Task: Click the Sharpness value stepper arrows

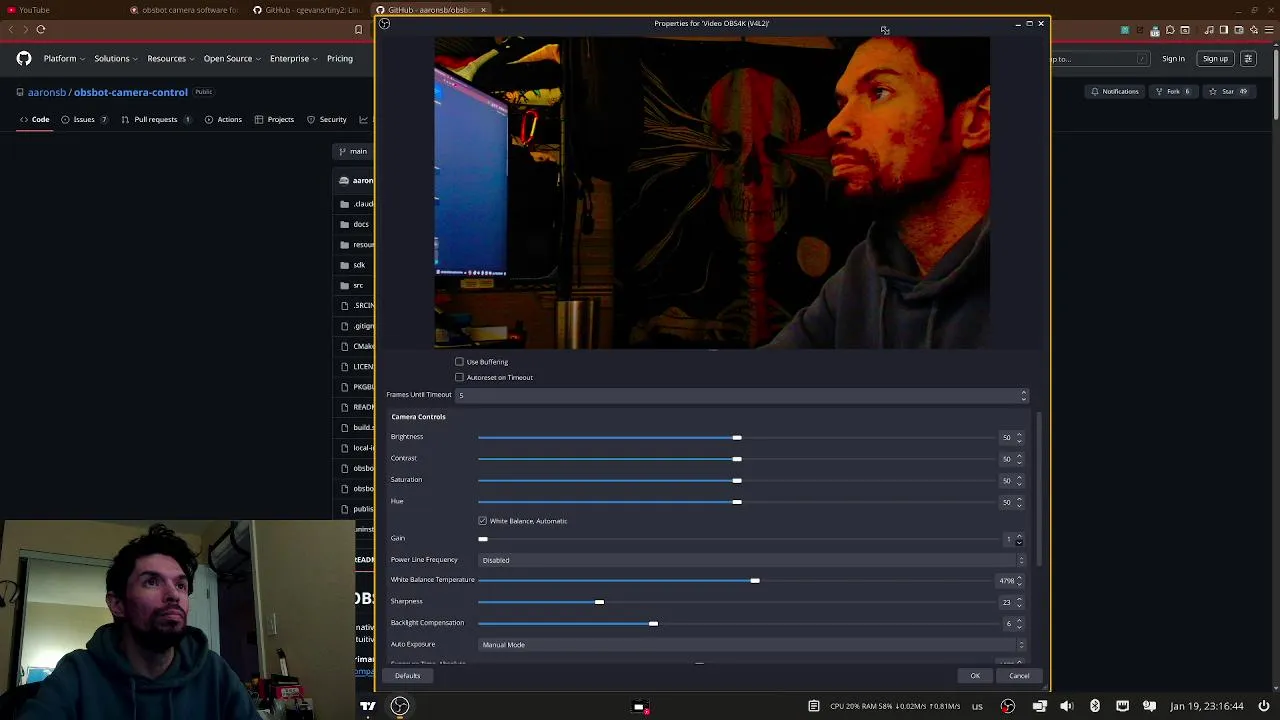Action: pos(1019,602)
